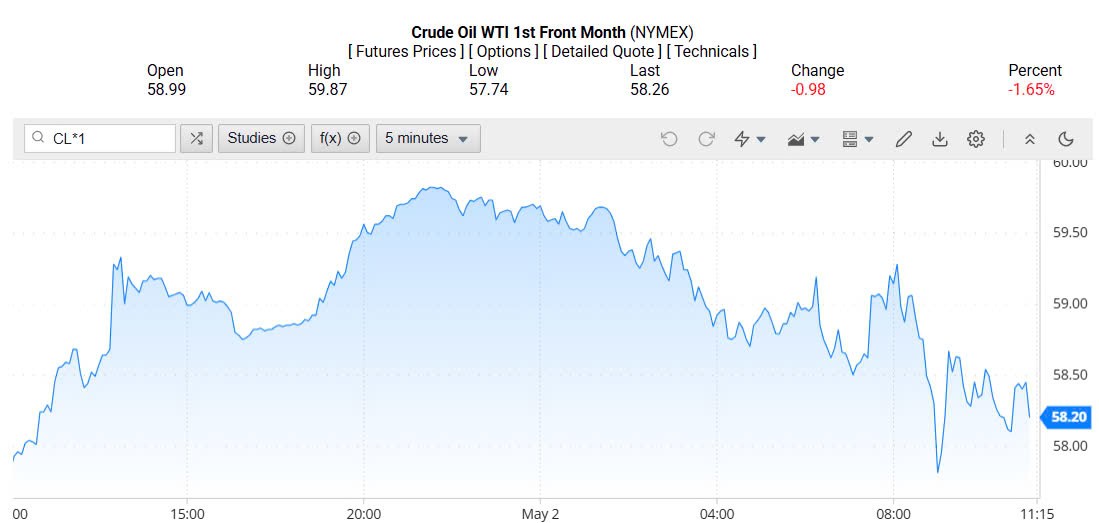Click the CL*1 symbol search field
Screen dimensions: 1099x523
108,138
